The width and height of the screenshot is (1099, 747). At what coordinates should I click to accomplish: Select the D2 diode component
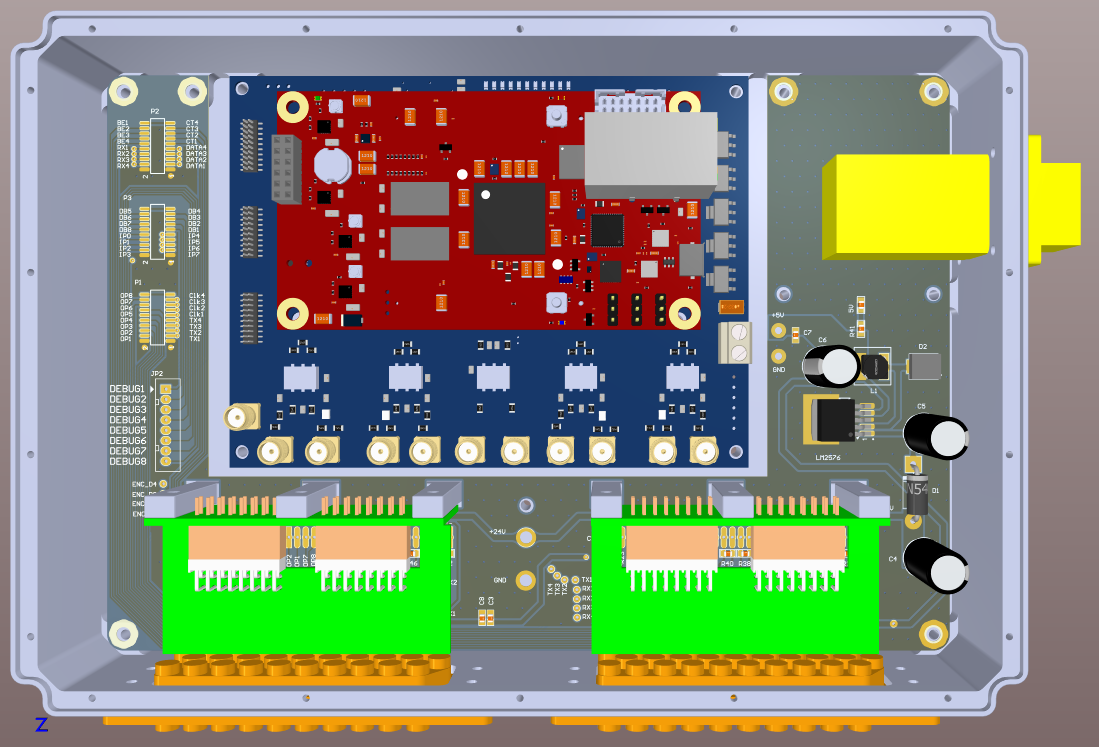pos(923,366)
